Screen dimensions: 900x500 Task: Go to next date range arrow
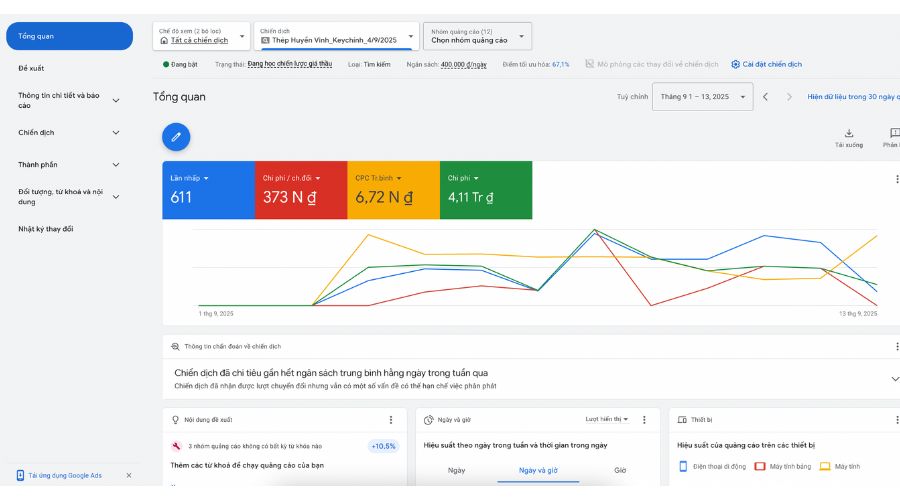coord(789,97)
